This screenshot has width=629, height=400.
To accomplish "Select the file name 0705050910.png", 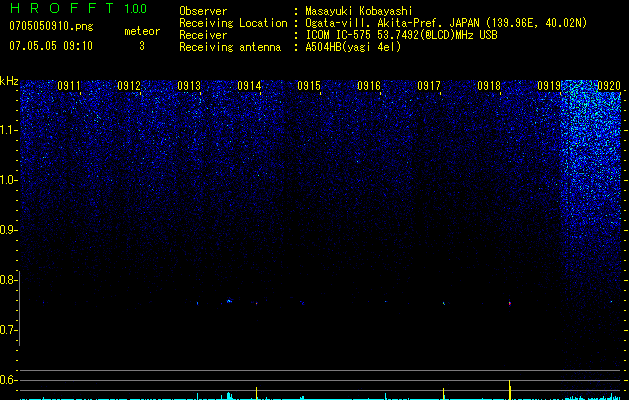I will coord(51,27).
